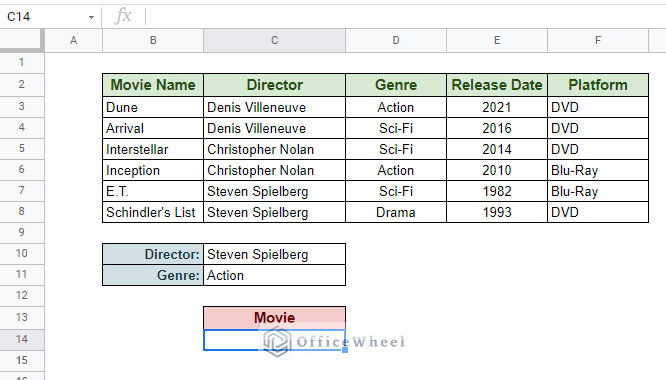The width and height of the screenshot is (666, 380).
Task: Select the Action genre criteria cell
Action: pos(274,276)
